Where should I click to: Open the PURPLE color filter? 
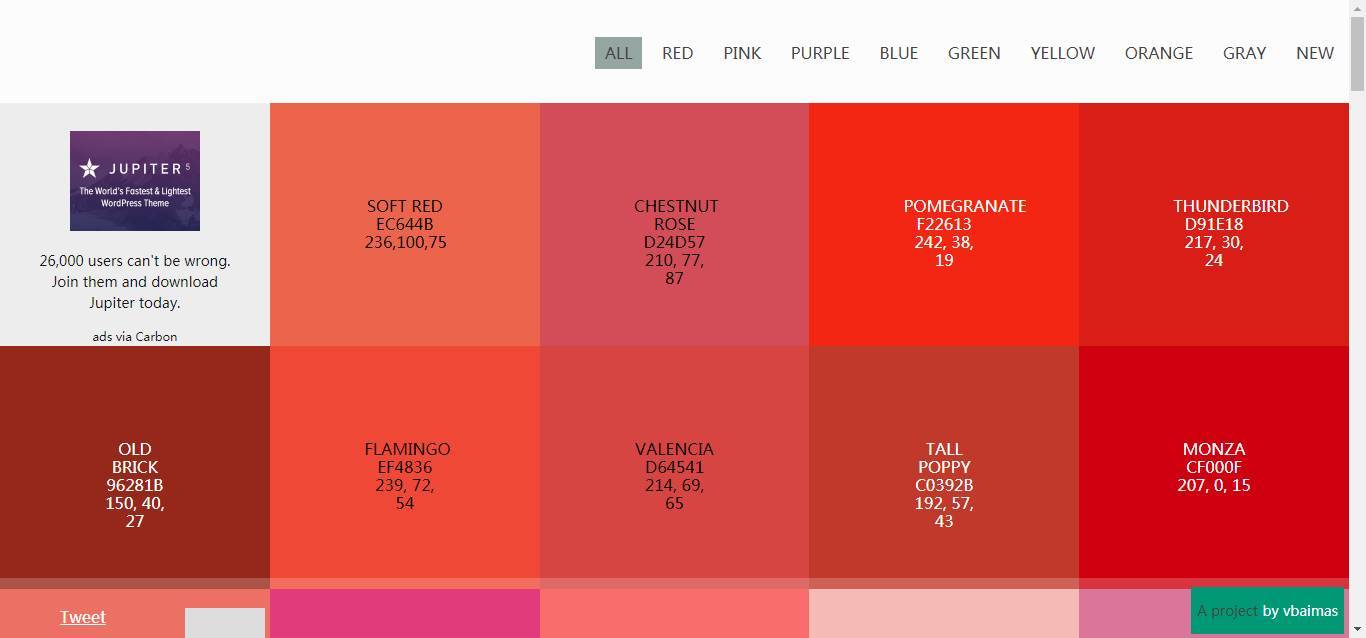(x=820, y=53)
